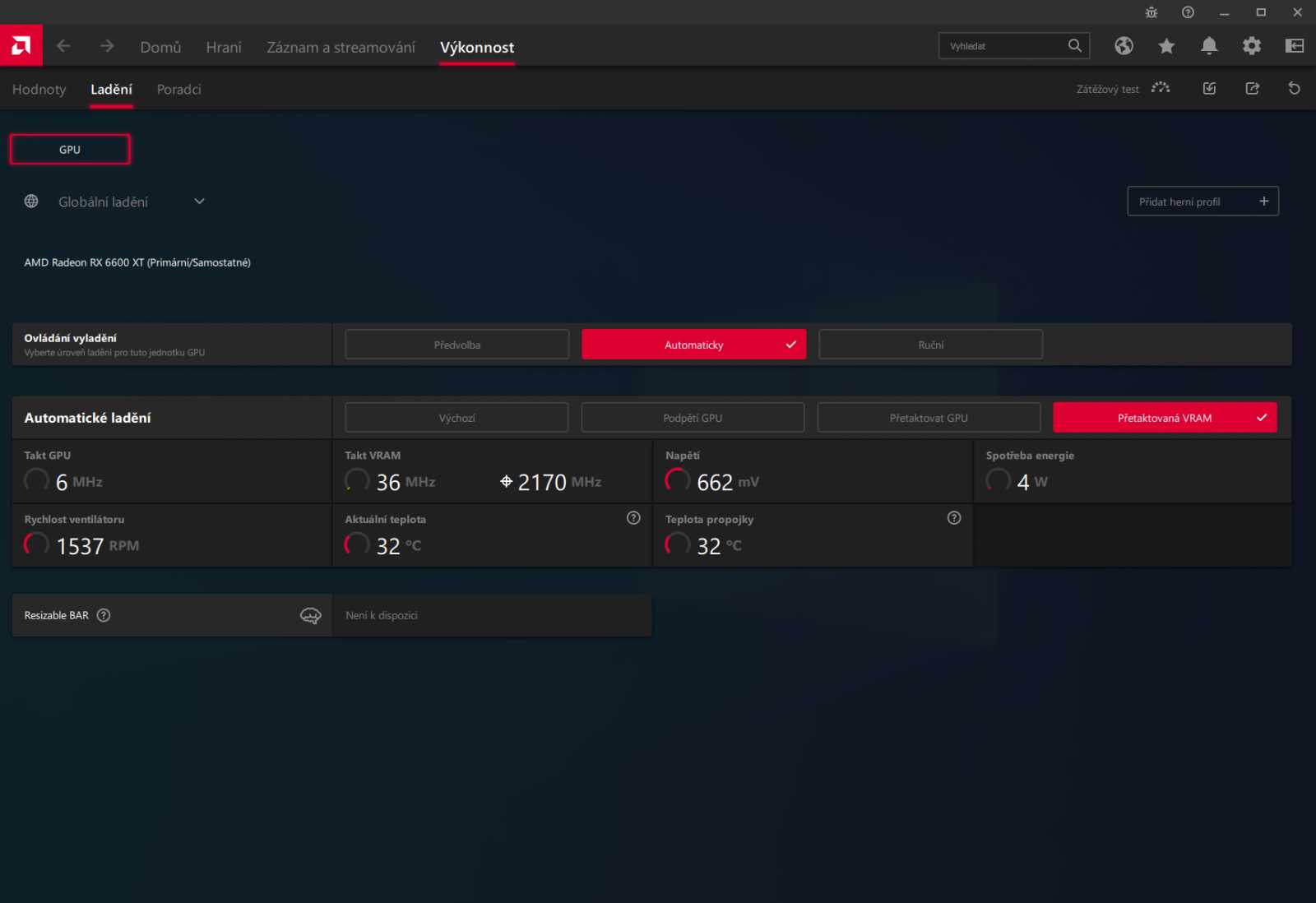
Task: Click AMD Radeon RX 6600 XT label
Action: (x=137, y=262)
